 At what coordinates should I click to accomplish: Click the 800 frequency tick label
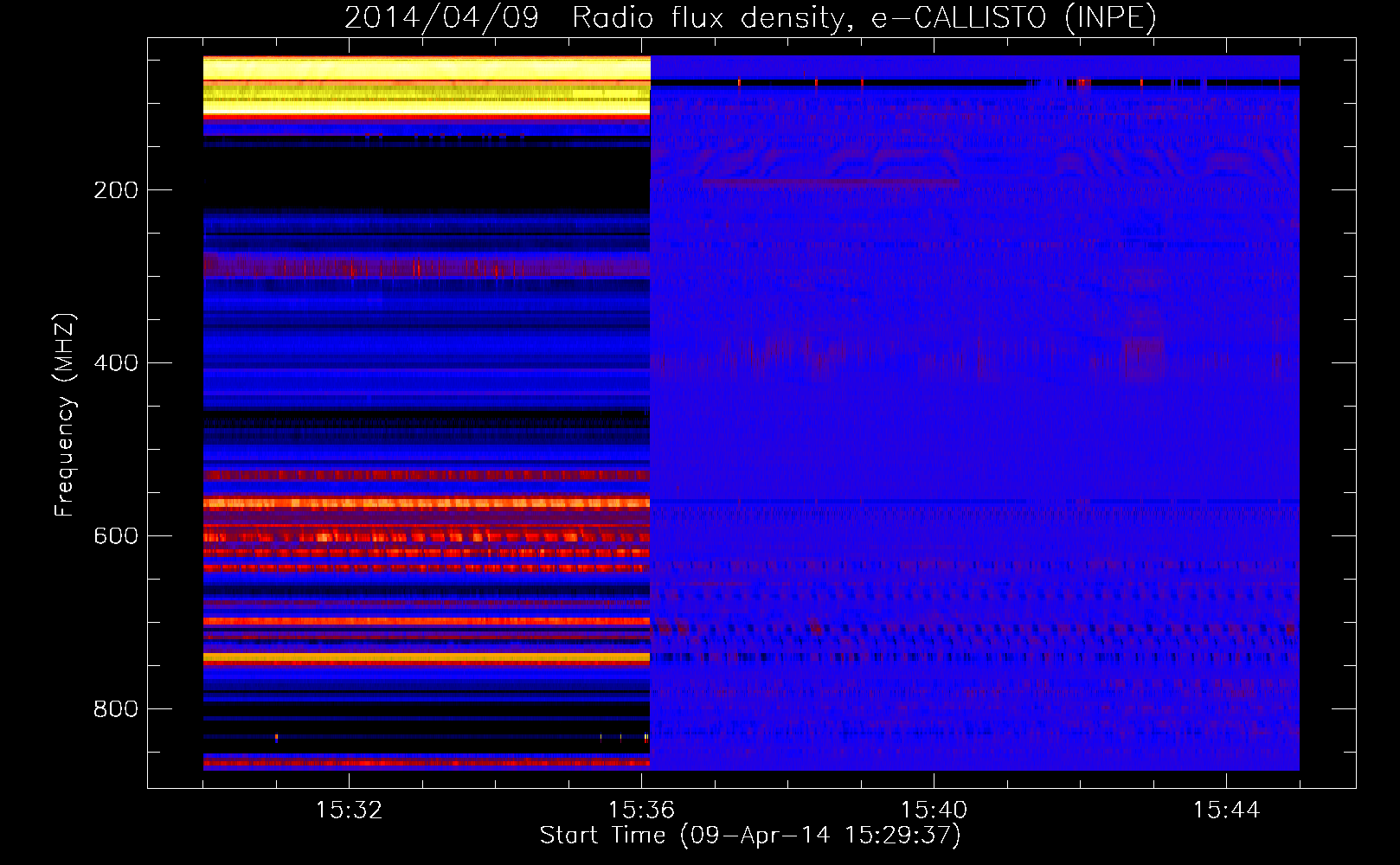(116, 709)
